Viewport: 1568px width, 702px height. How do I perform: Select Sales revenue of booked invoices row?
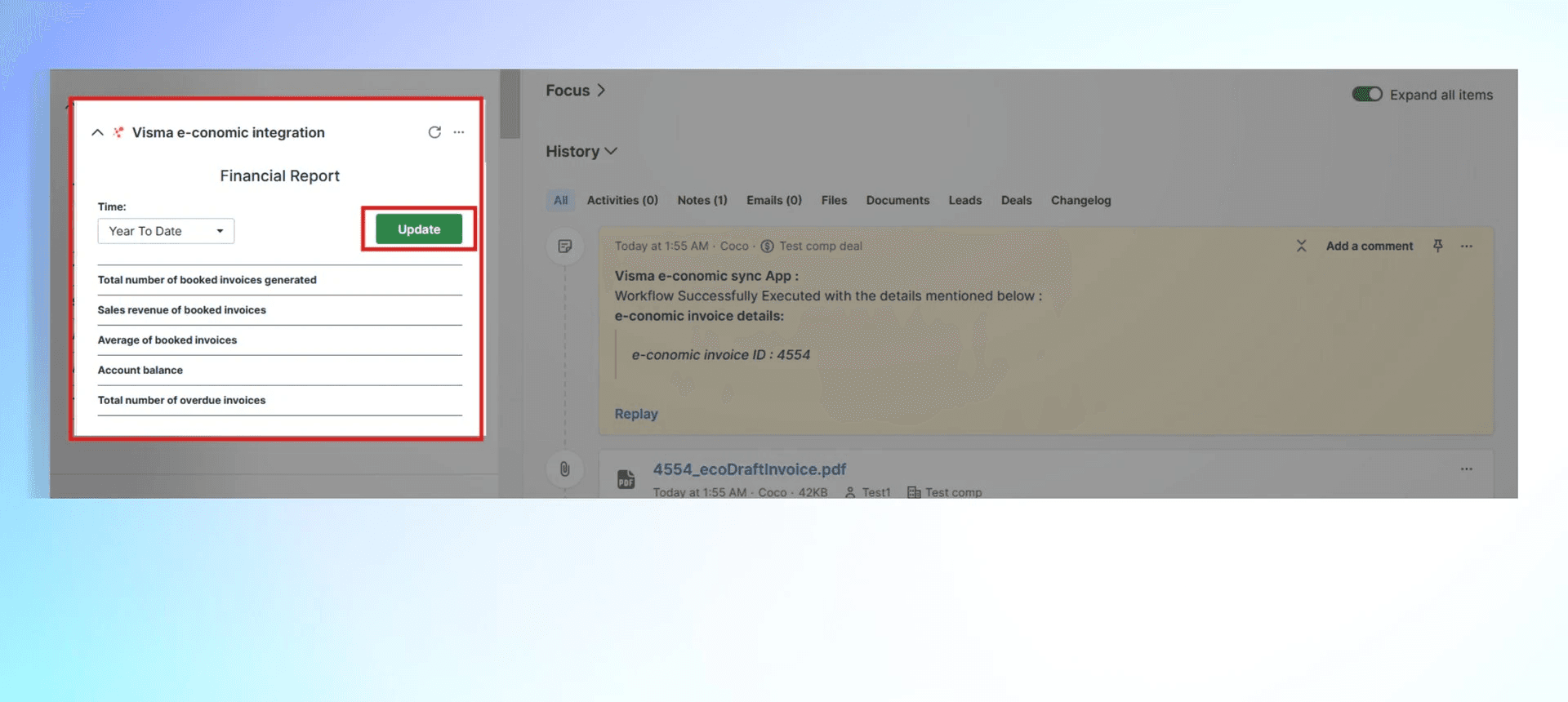coord(280,310)
